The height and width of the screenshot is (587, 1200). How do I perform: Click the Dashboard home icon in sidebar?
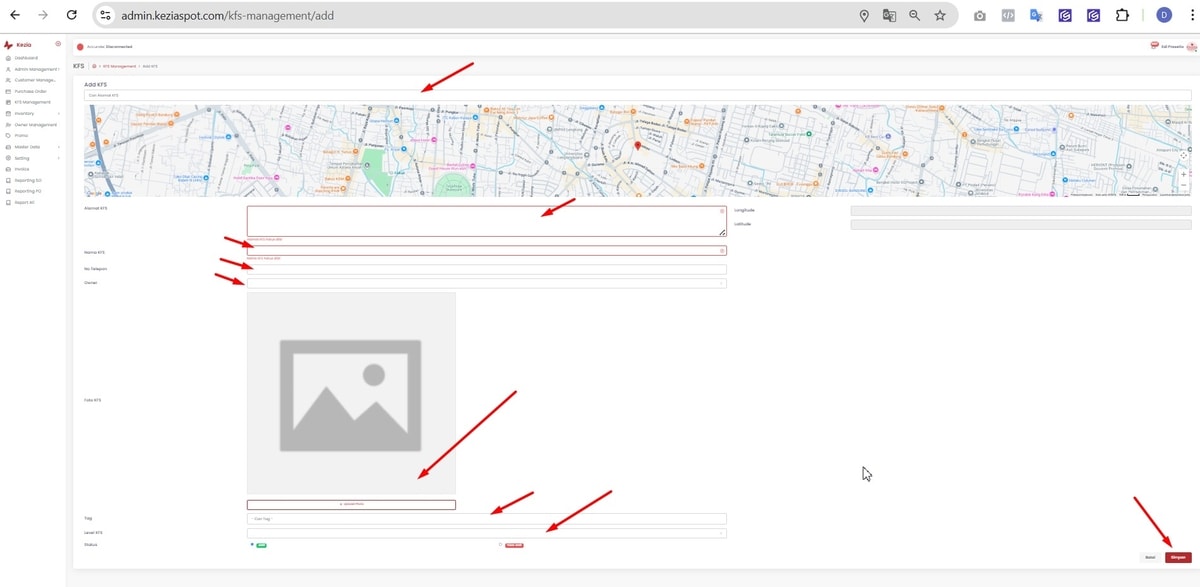point(9,58)
